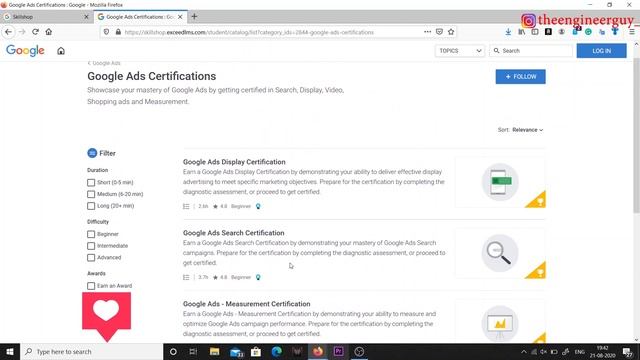Open Google Ads Display Certification link
Screen dimensions: 640x360
pyautogui.click(x=234, y=162)
